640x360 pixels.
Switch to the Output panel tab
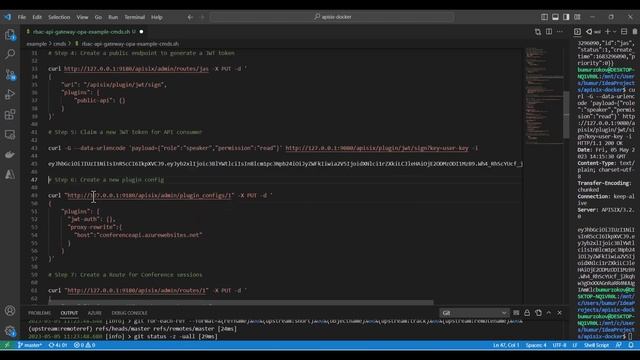click(x=69, y=313)
